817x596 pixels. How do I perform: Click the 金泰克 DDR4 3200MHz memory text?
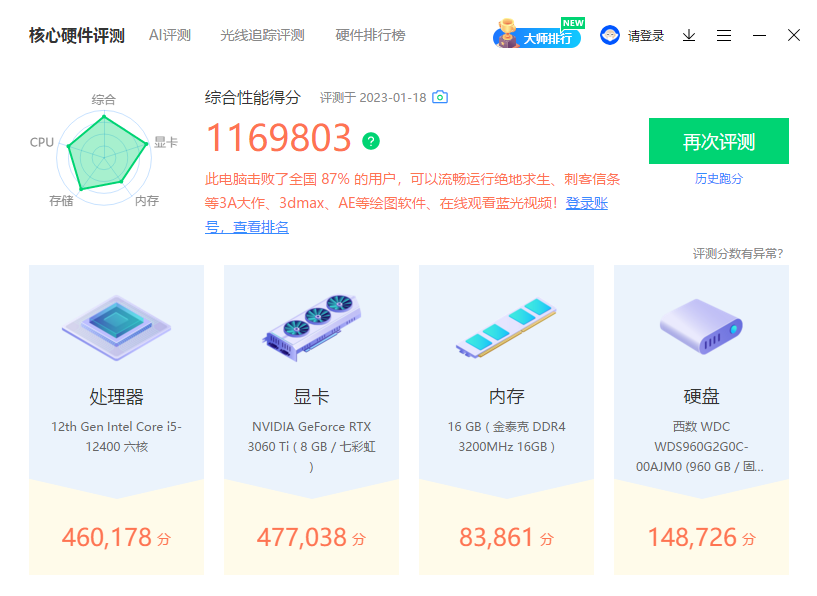(506, 437)
